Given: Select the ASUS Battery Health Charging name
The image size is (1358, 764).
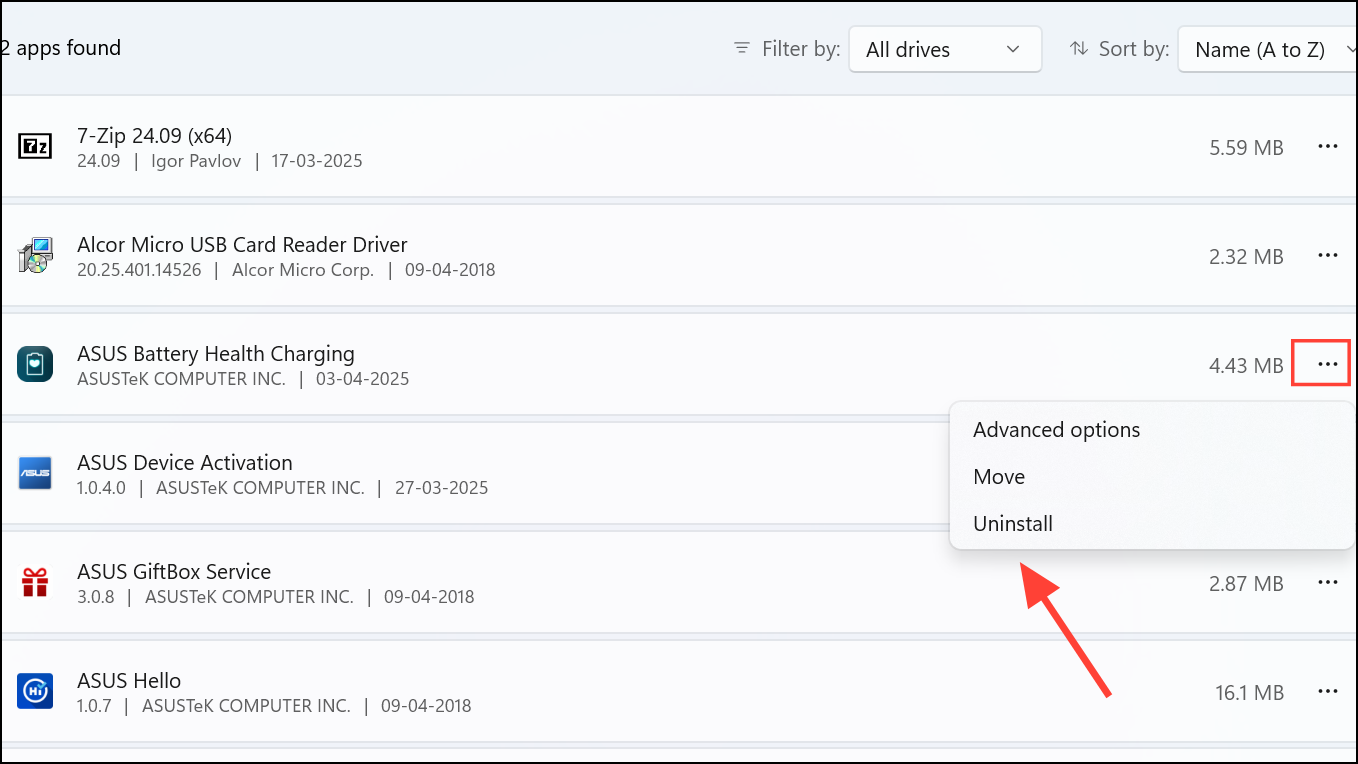Looking at the screenshot, I should click(216, 354).
